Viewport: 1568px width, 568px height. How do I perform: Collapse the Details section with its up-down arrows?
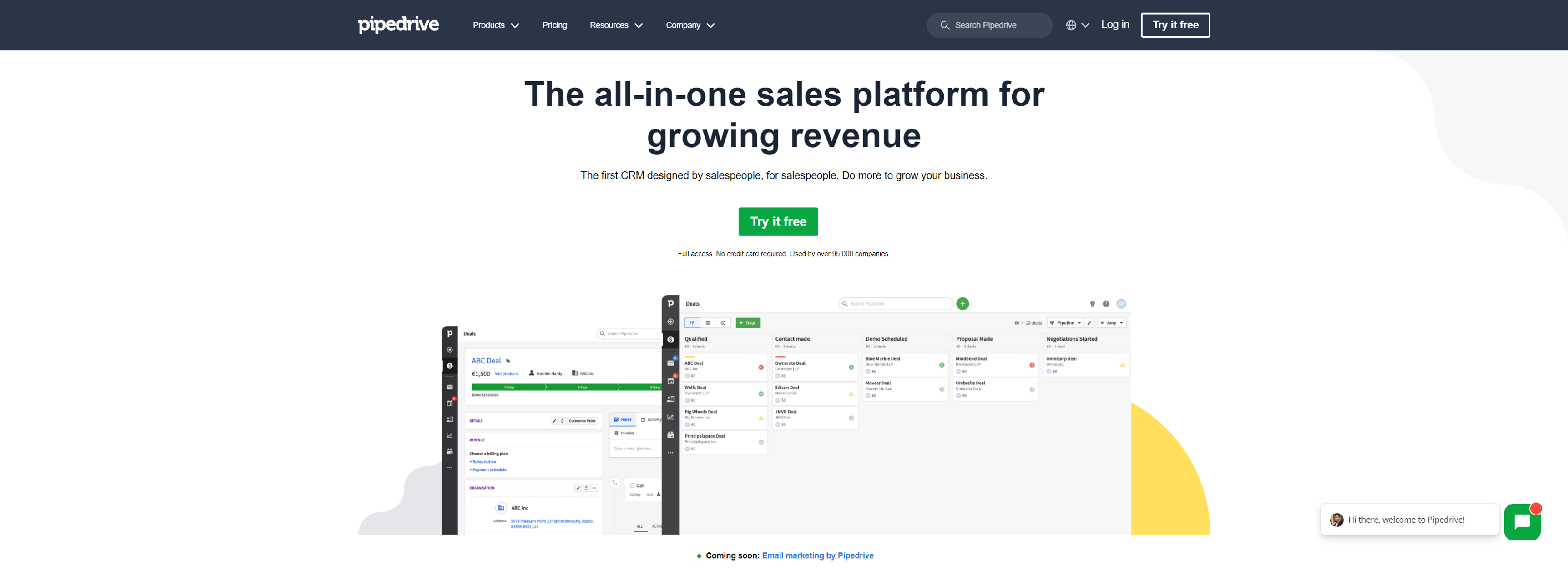[562, 420]
